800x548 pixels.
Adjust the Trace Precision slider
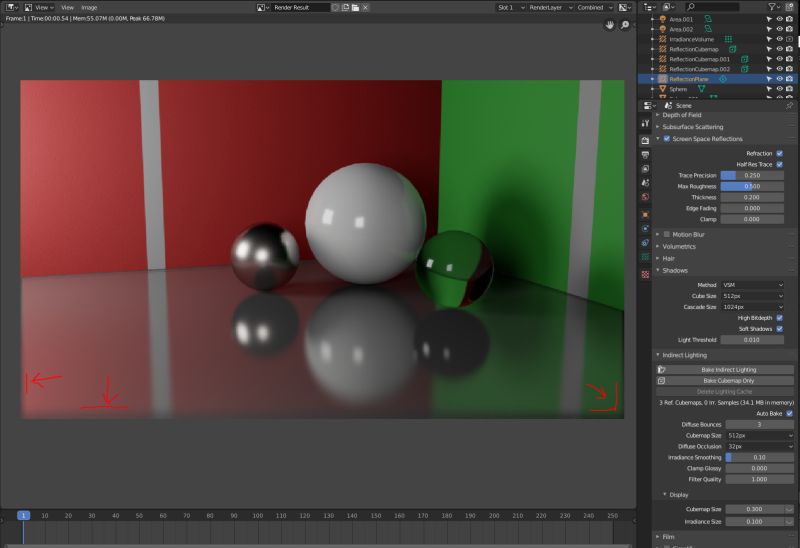pos(753,176)
